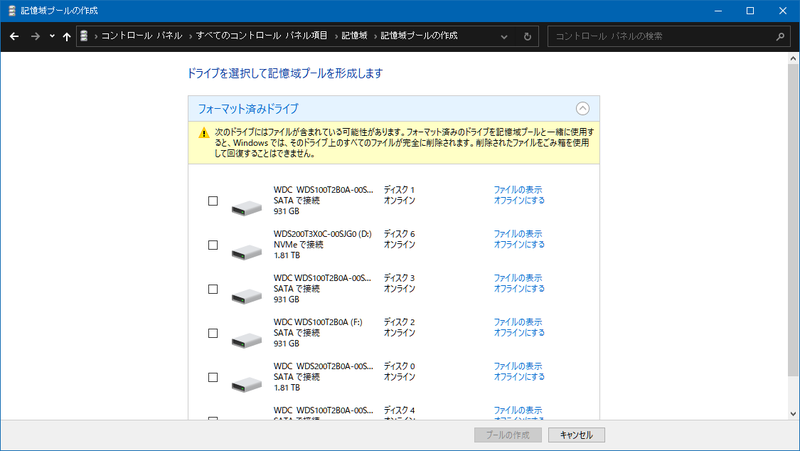800x451 pixels.
Task: Select the WDS200T3X0C (D:) NVMe drive checkbox
Action: tap(212, 244)
